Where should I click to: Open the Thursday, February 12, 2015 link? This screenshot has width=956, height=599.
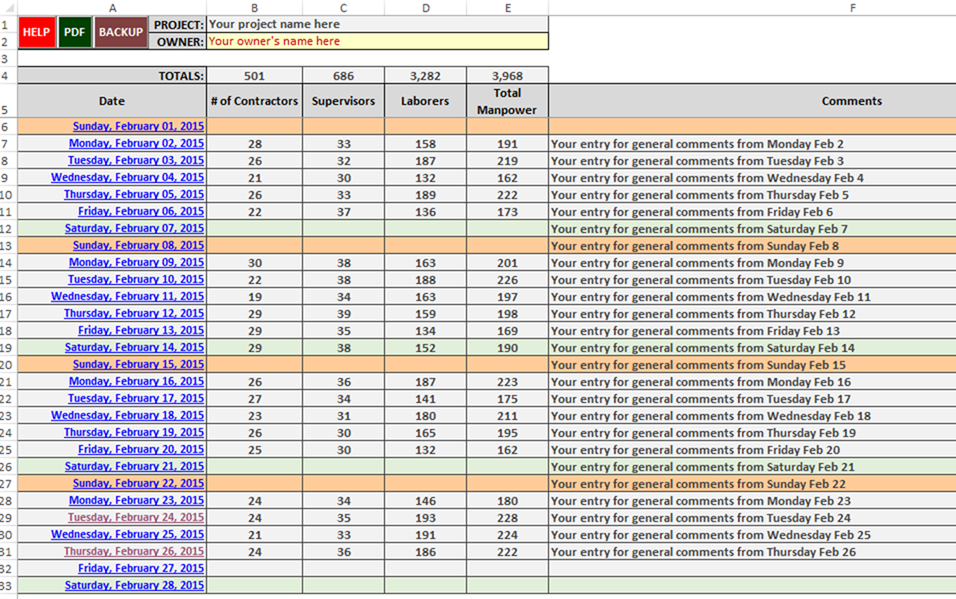[134, 314]
